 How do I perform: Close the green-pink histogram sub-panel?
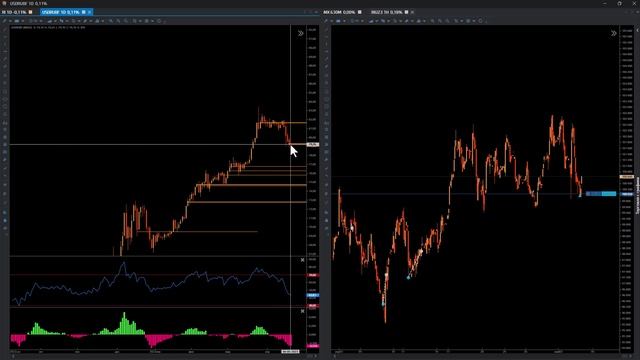click(302, 311)
